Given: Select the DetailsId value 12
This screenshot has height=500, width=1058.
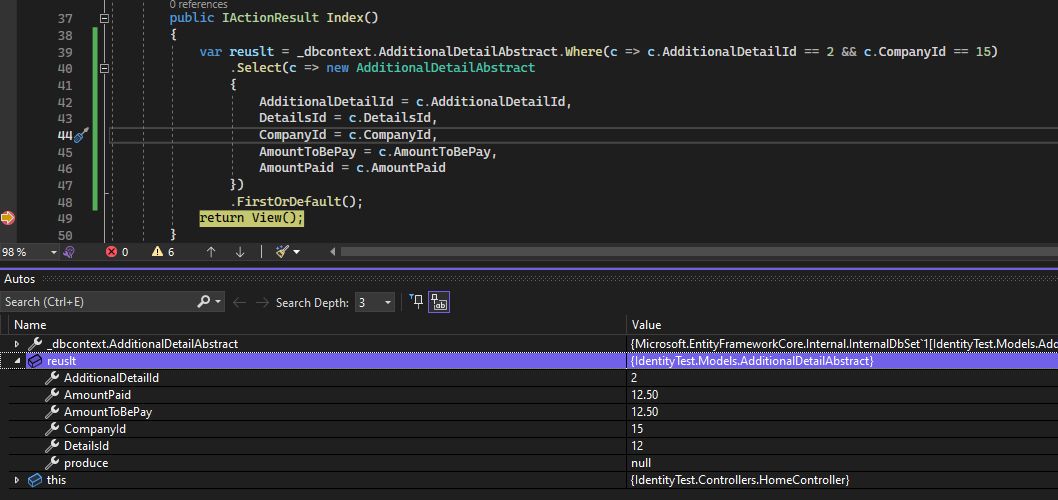Looking at the screenshot, I should [x=637, y=446].
